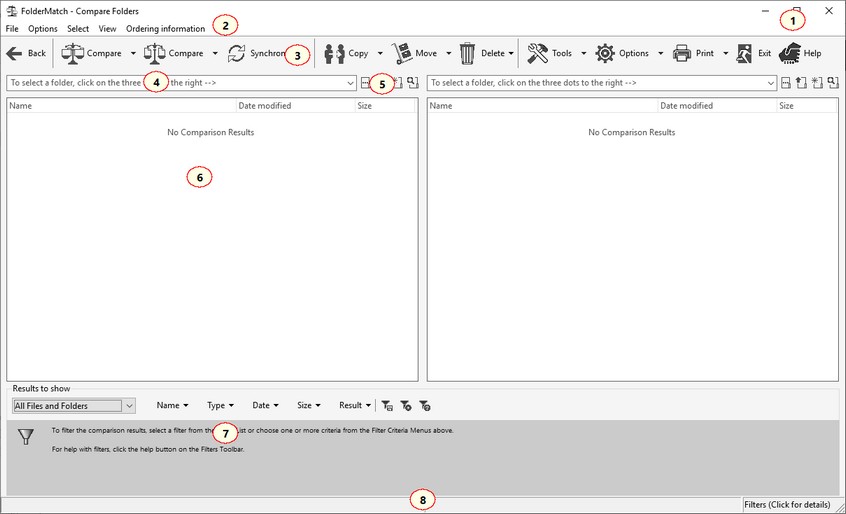
Task: Click the starred new-folder icon of right pane
Action: pyautogui.click(x=817, y=83)
